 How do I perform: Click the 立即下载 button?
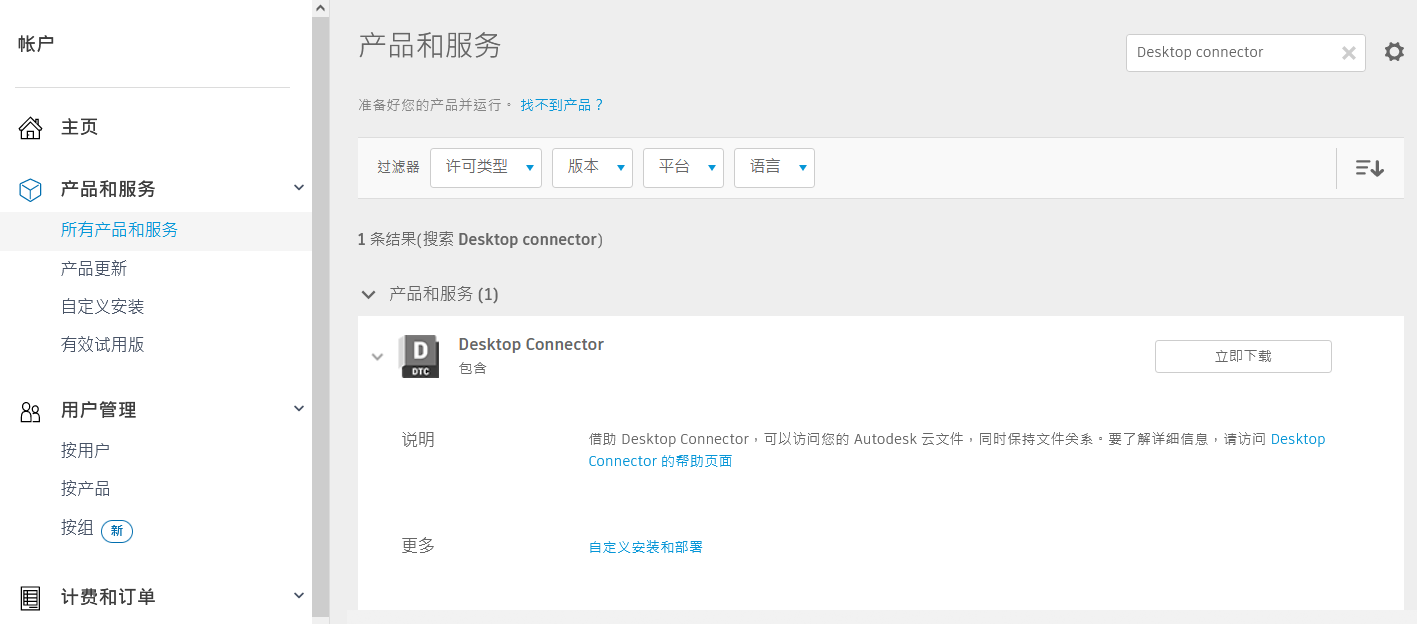pos(1243,356)
